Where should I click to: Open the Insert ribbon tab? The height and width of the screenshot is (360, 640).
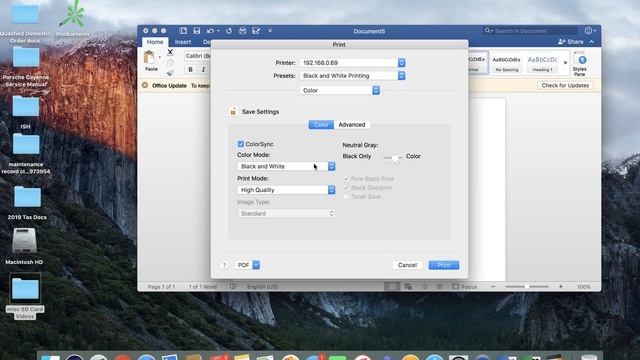click(x=183, y=42)
